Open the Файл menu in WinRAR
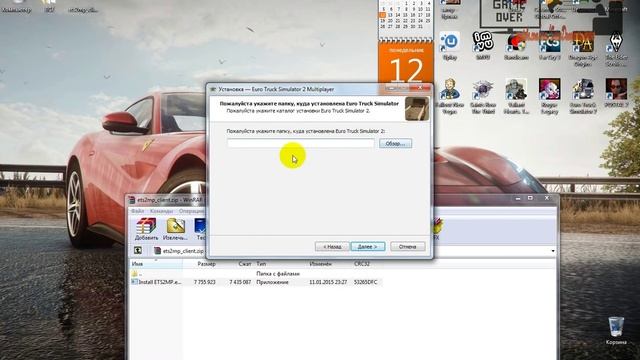640x360 pixels. click(x=138, y=211)
